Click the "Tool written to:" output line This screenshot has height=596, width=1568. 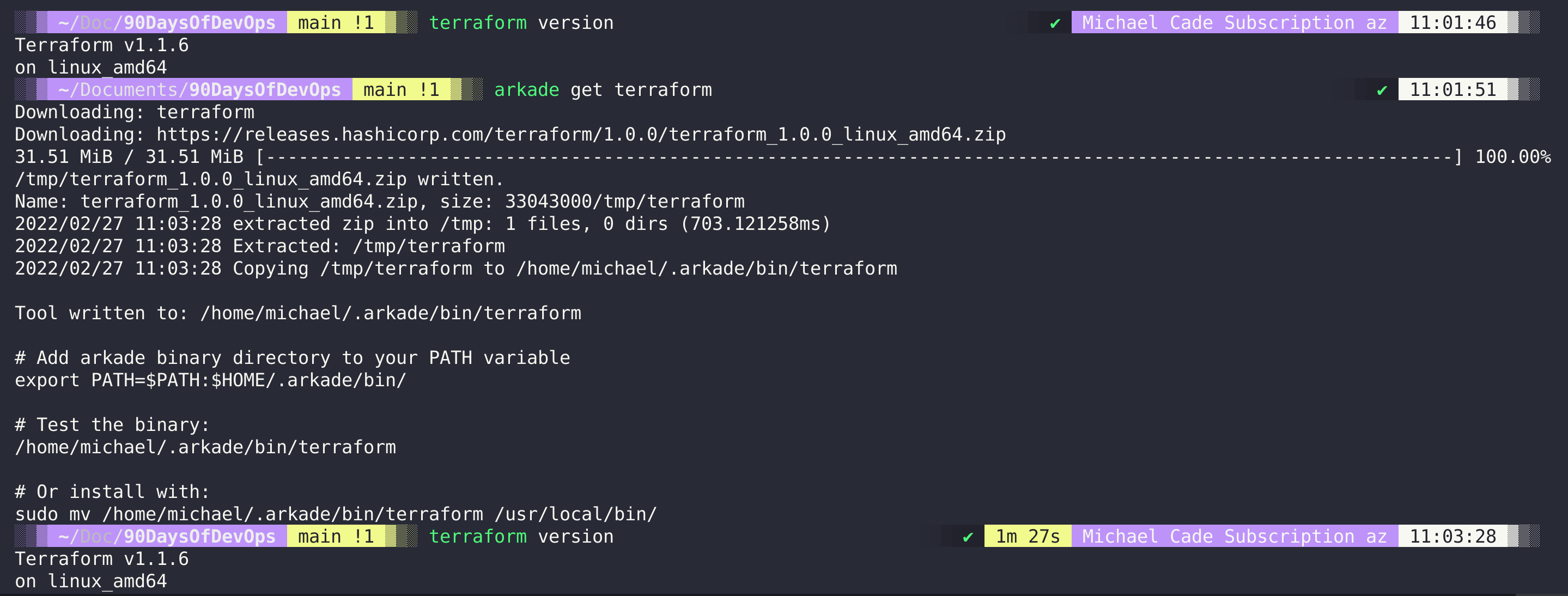[x=297, y=313]
